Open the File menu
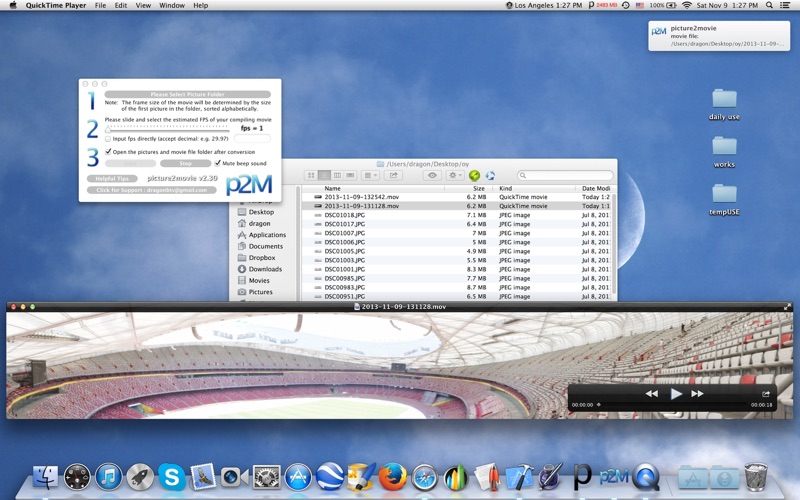 pyautogui.click(x=101, y=5)
